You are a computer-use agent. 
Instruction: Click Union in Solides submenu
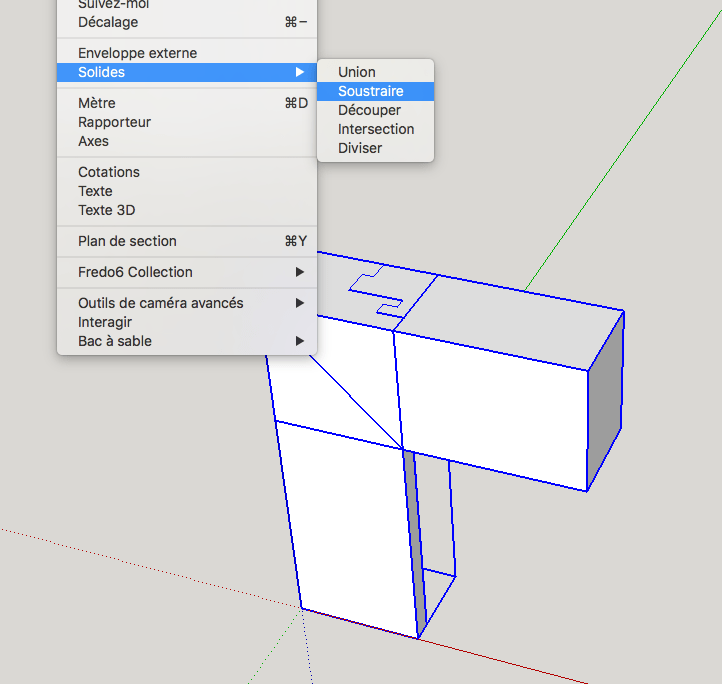tap(375, 72)
